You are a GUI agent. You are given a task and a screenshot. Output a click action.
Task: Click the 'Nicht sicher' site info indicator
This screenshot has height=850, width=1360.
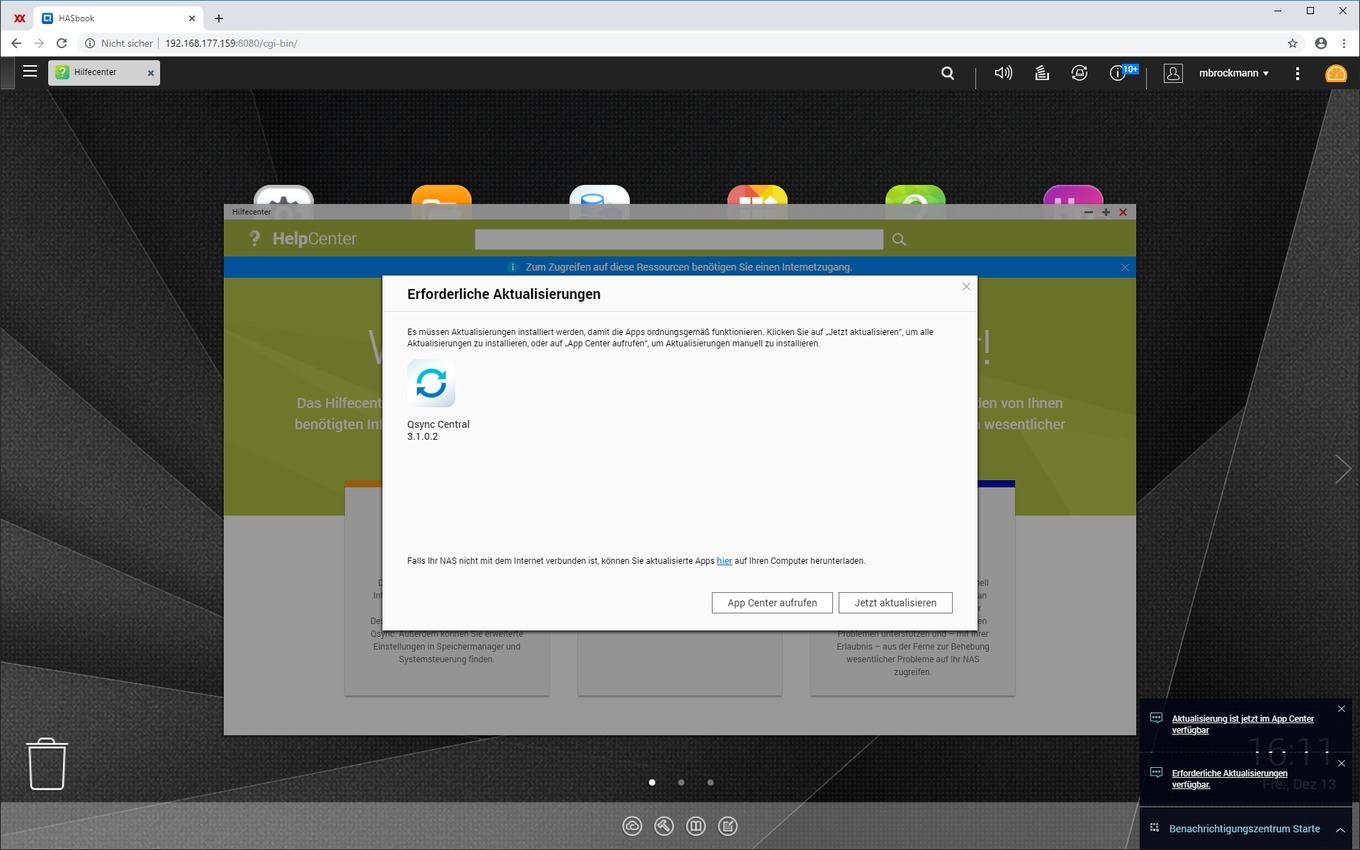click(x=119, y=43)
